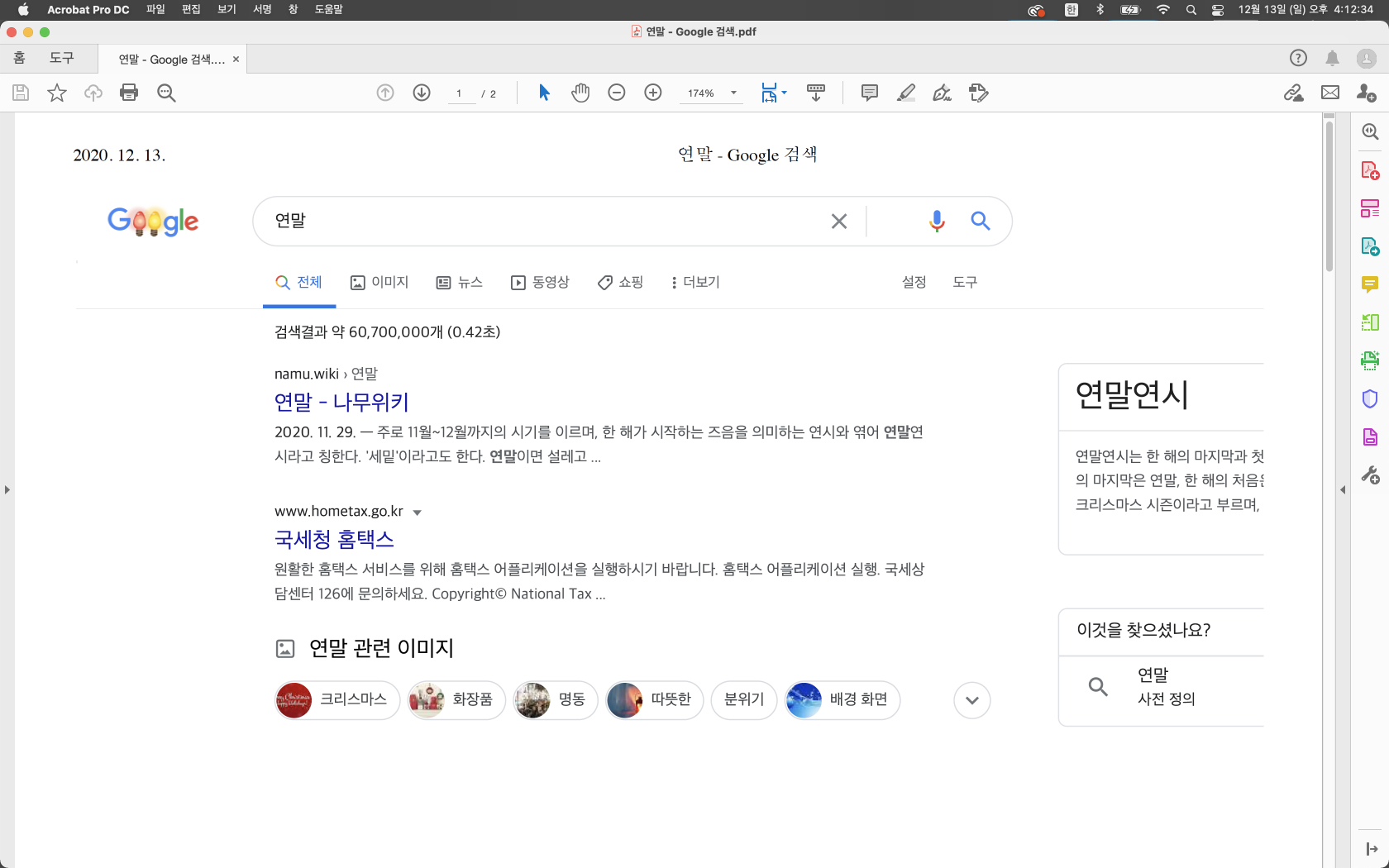Click the microphone voice search icon
1389x868 pixels.
[x=937, y=221]
